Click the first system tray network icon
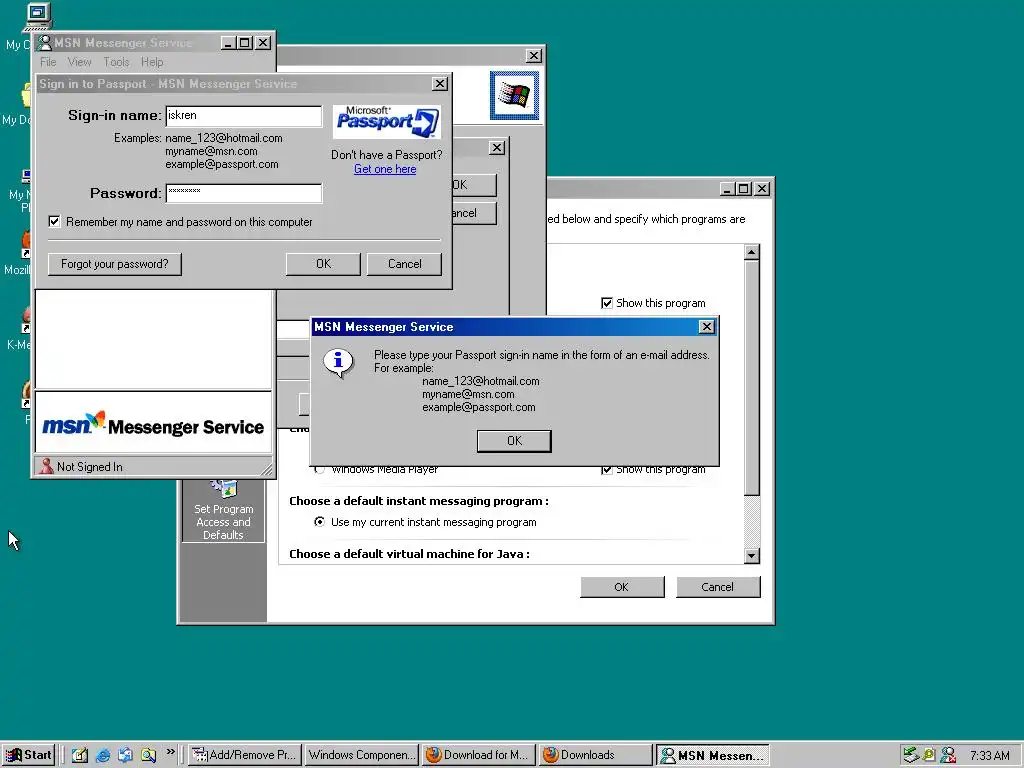The image size is (1024, 768). pos(910,755)
